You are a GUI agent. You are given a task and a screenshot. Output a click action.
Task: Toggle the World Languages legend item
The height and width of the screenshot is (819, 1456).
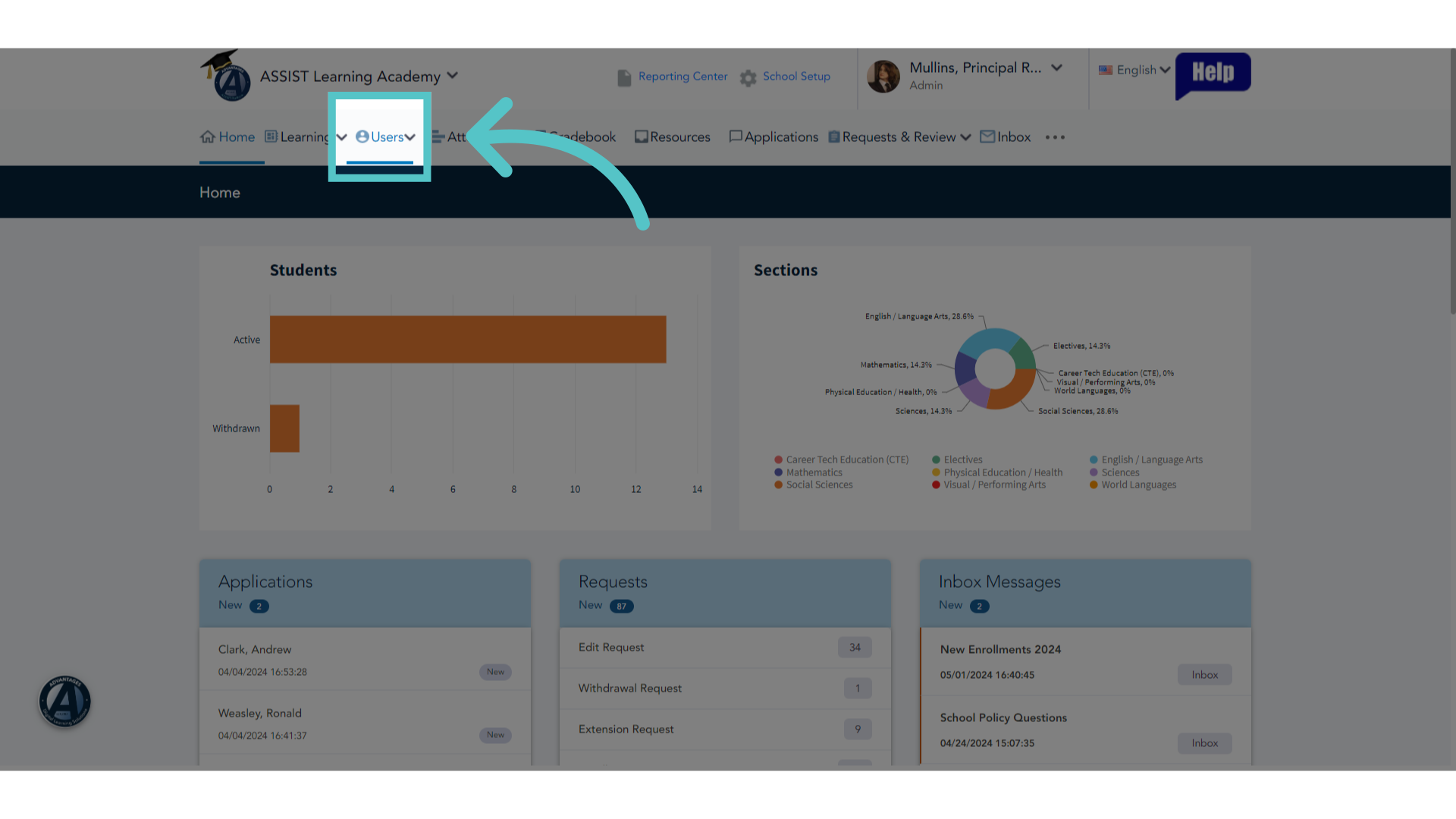coord(1133,485)
